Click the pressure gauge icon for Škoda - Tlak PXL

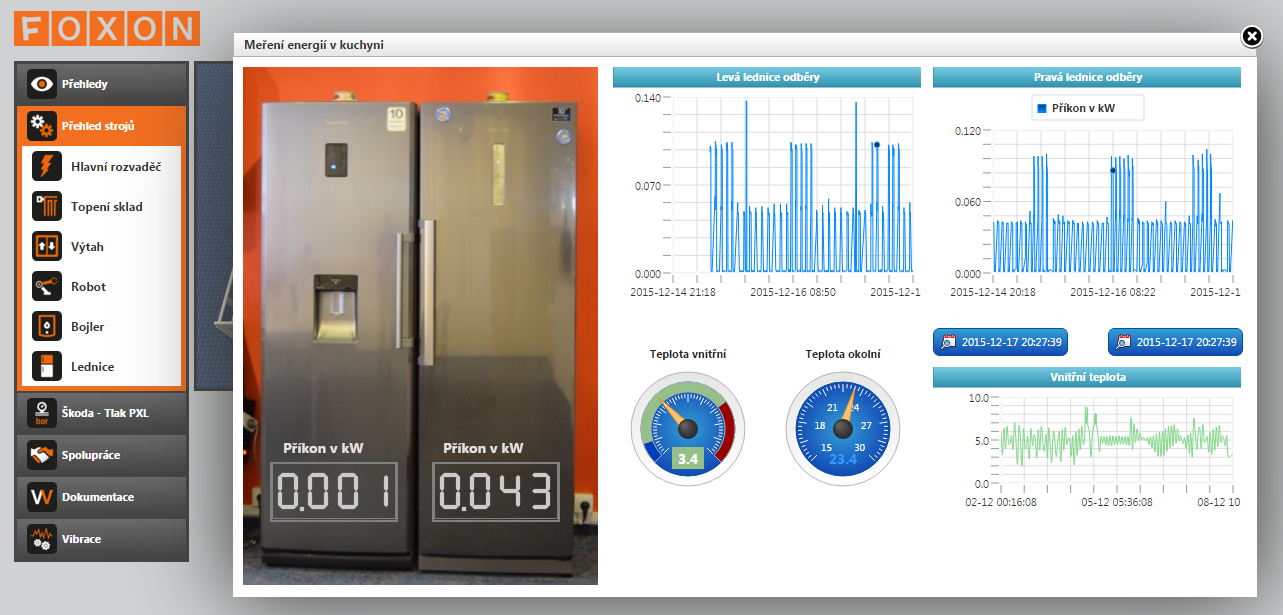[x=41, y=412]
